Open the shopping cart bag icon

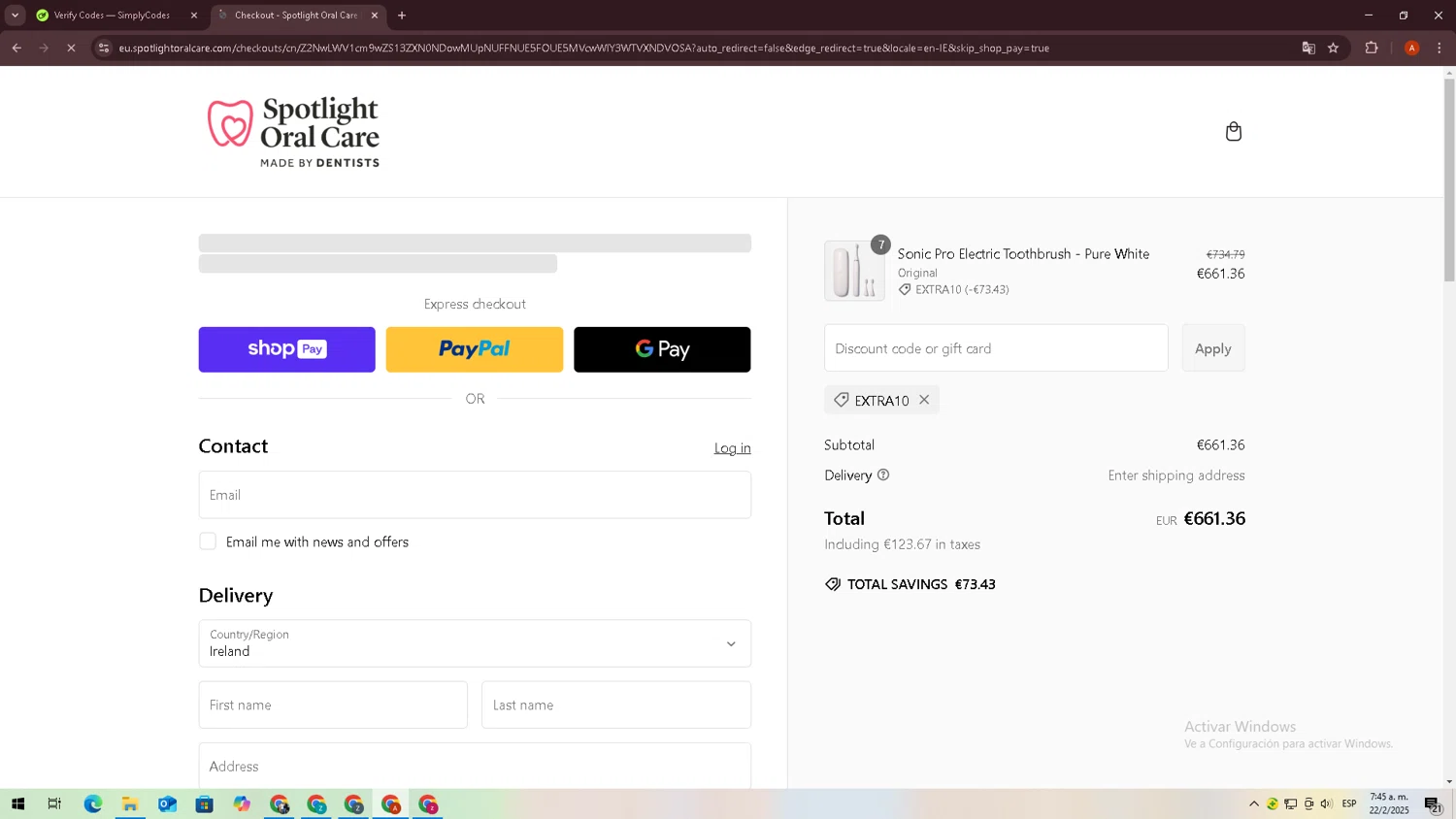1233,131
